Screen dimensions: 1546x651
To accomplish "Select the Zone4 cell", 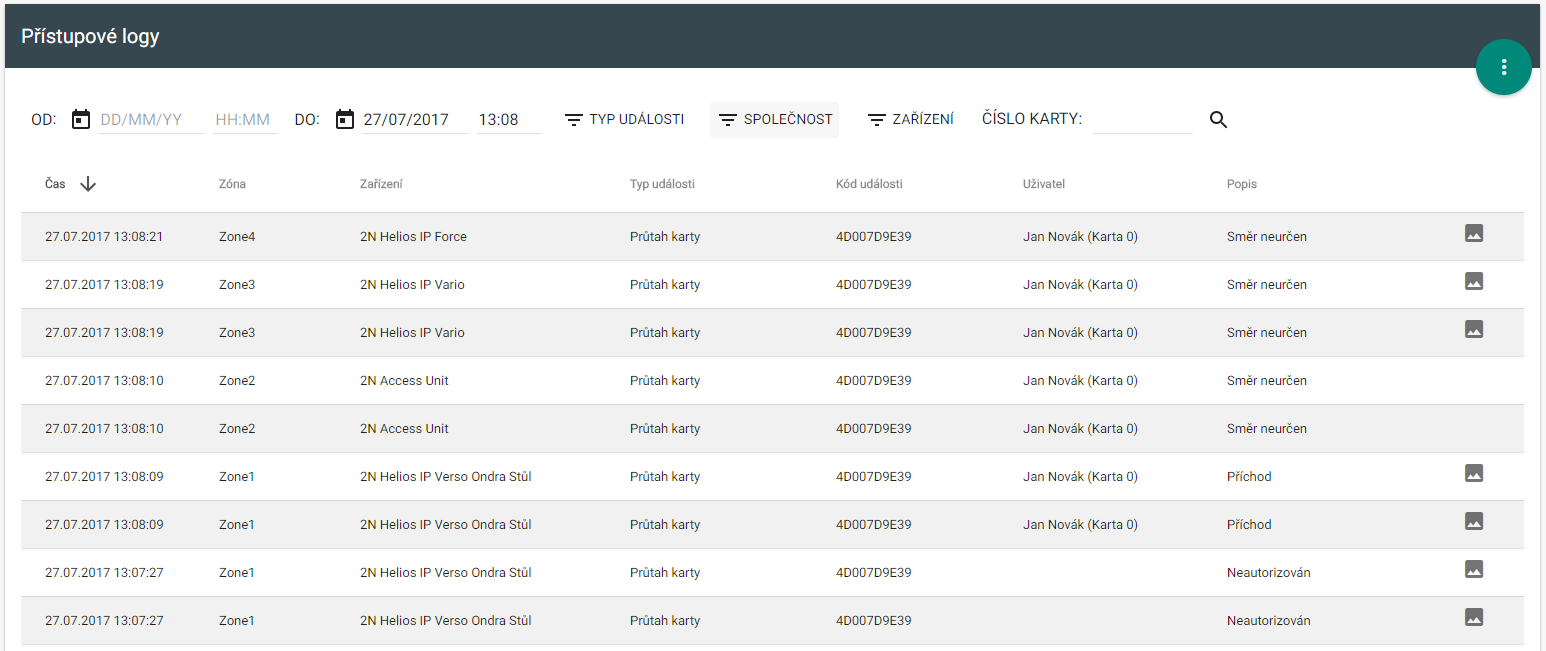I will pyautogui.click(x=237, y=237).
